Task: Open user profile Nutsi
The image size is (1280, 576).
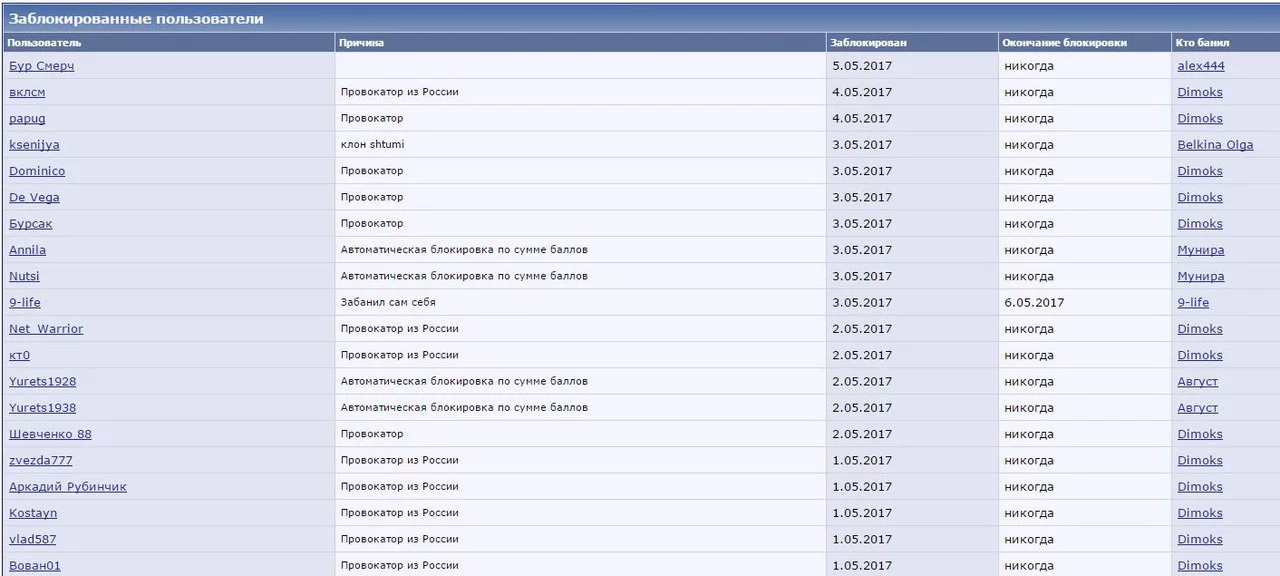Action: (x=24, y=276)
